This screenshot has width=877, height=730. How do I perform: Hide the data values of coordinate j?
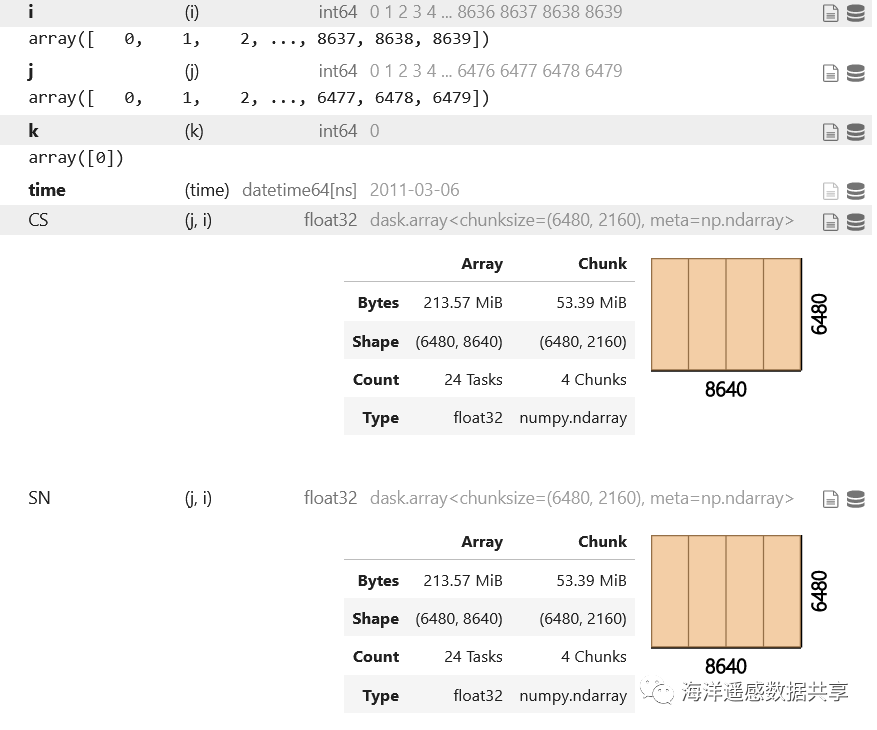pos(855,73)
